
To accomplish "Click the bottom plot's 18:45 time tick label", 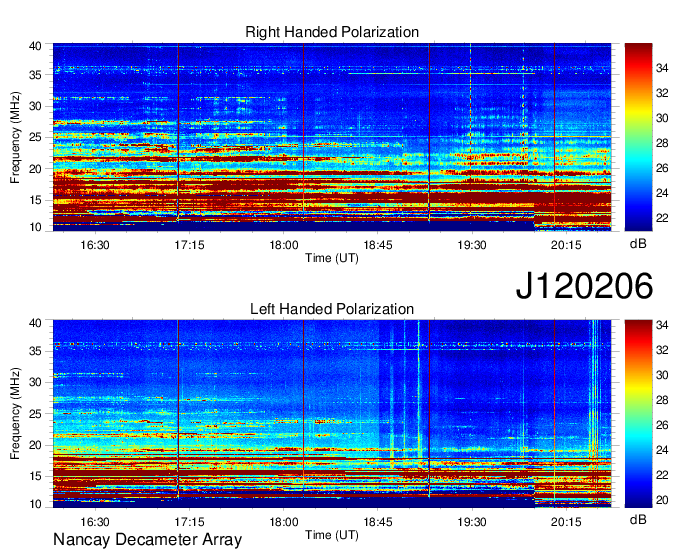I will click(x=378, y=522).
